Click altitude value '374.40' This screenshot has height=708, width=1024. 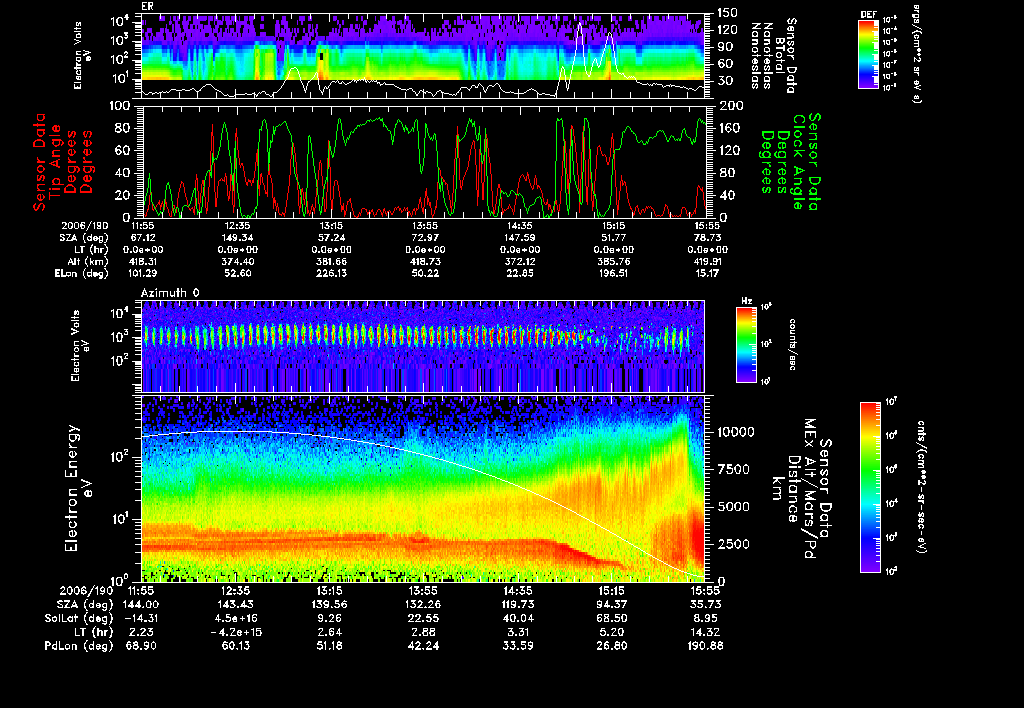click(x=238, y=261)
